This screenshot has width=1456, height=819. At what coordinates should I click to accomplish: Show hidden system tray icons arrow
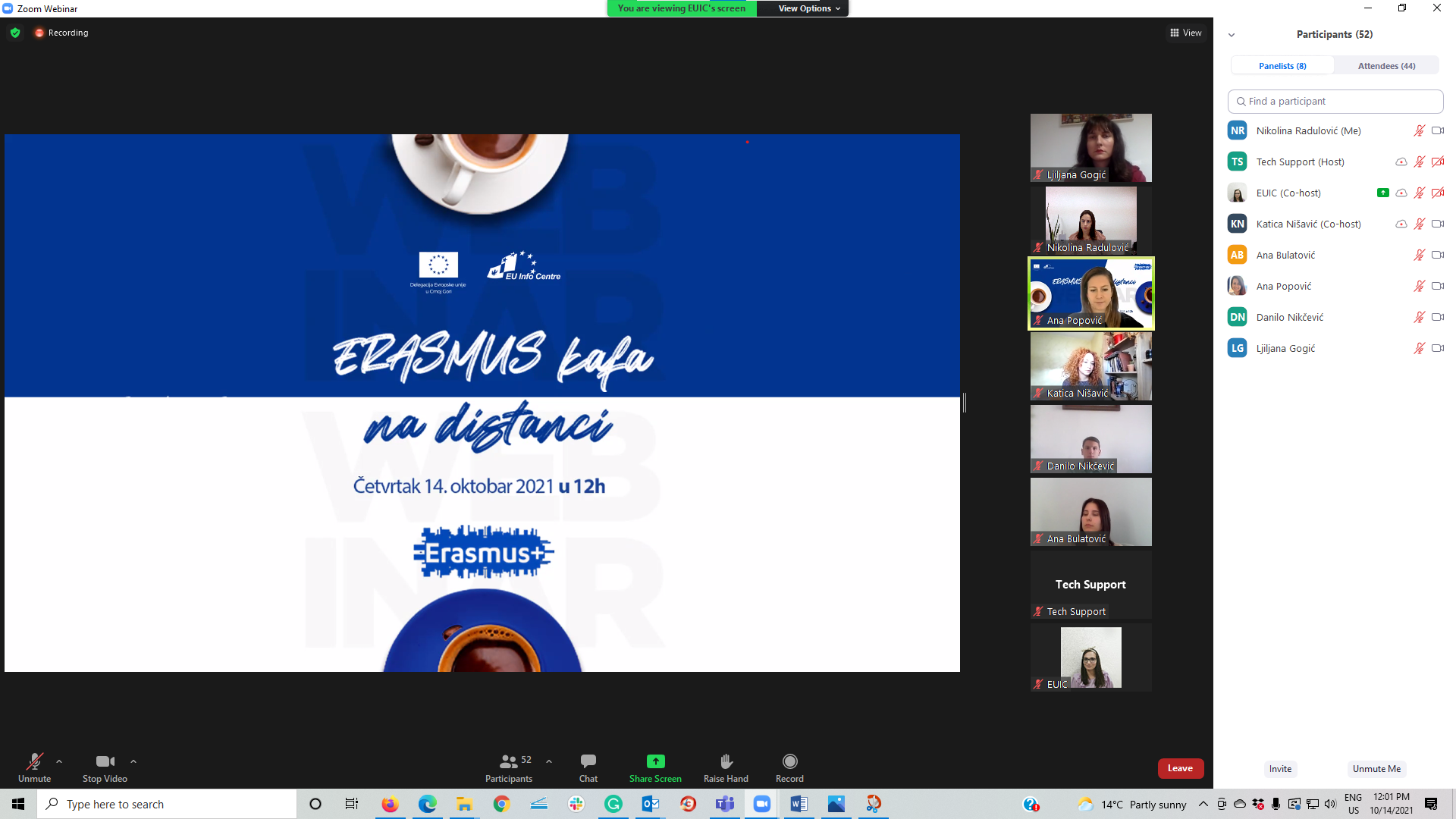(1203, 804)
